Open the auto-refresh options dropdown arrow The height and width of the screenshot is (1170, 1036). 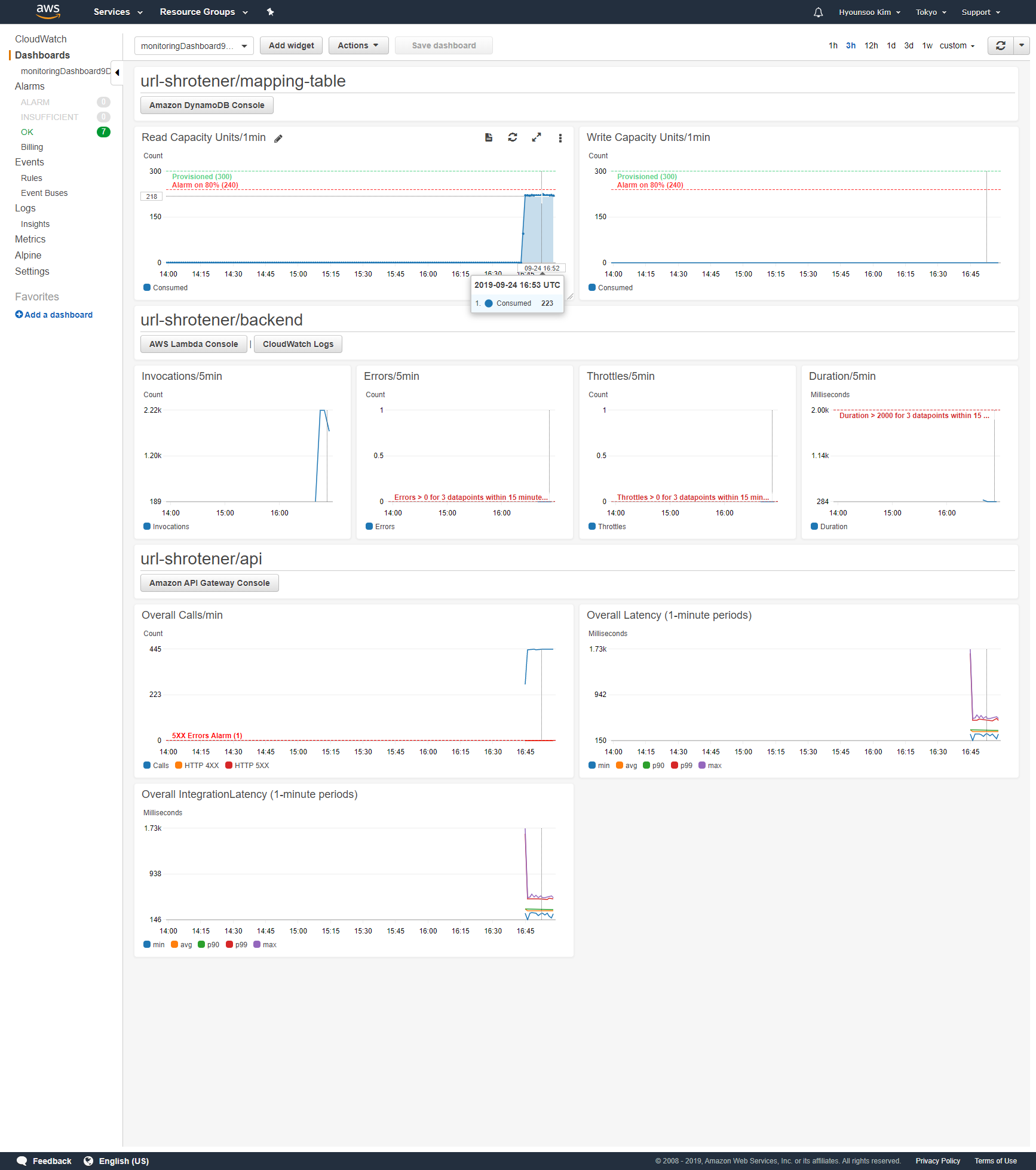pyautogui.click(x=1022, y=45)
